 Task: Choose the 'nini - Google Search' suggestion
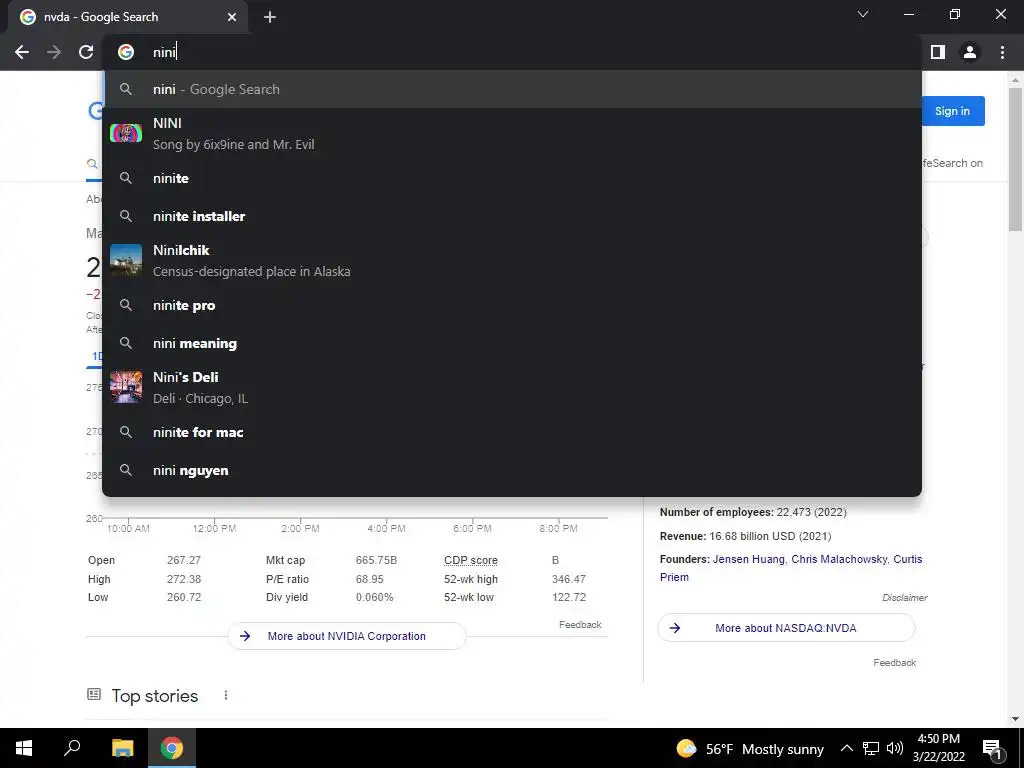(512, 89)
